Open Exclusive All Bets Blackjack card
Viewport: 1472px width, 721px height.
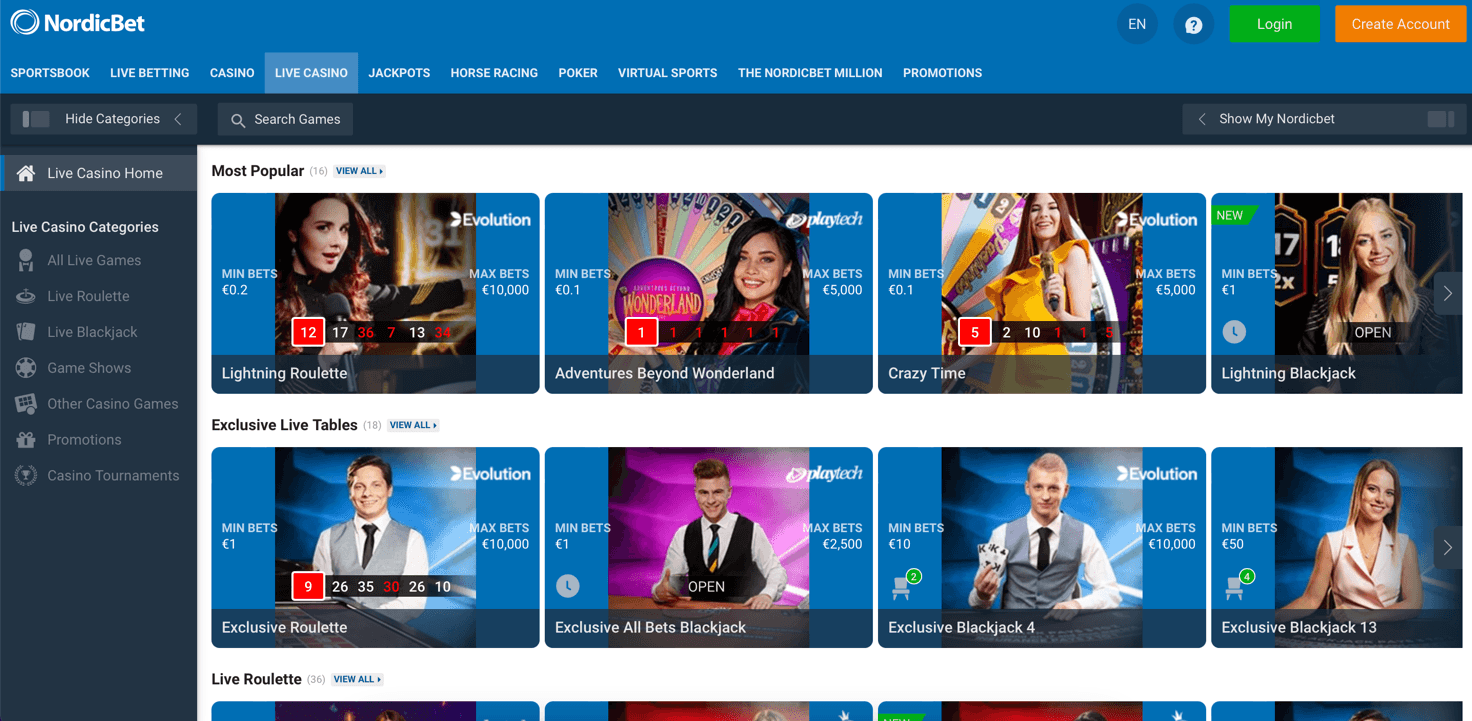[x=708, y=547]
